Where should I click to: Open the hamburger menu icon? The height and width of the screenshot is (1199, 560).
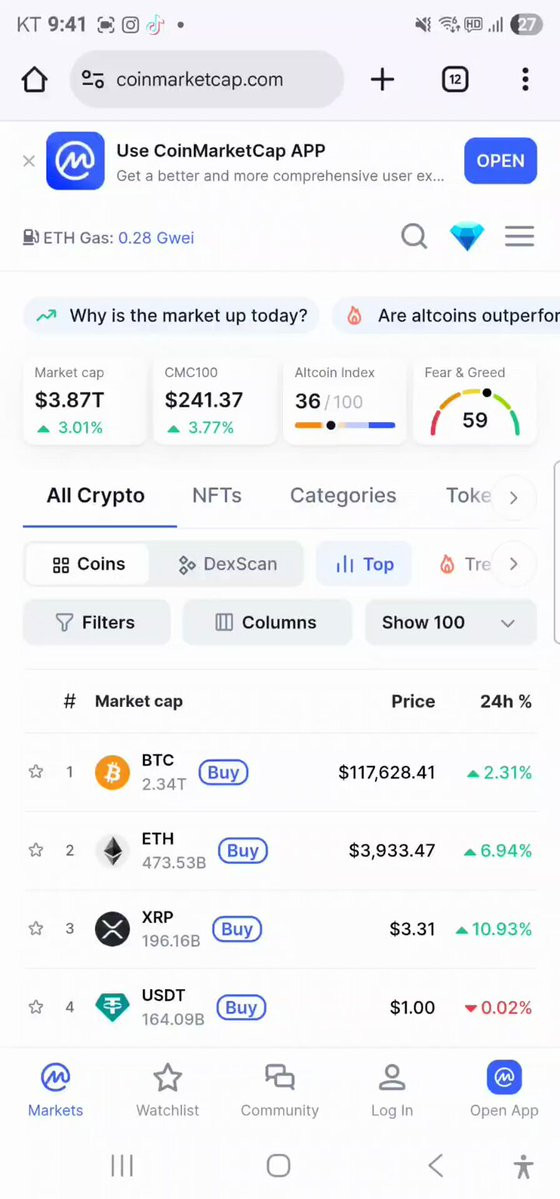click(x=519, y=237)
